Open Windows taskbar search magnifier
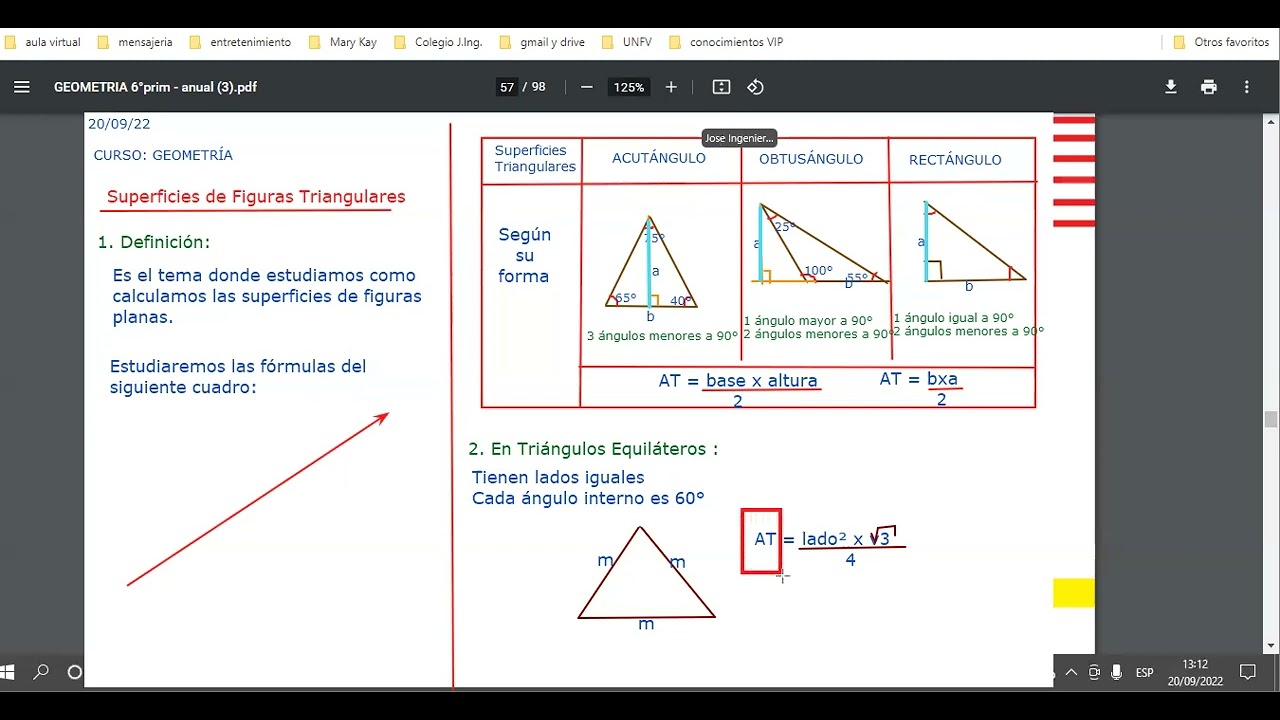Image resolution: width=1280 pixels, height=720 pixels. coord(41,672)
